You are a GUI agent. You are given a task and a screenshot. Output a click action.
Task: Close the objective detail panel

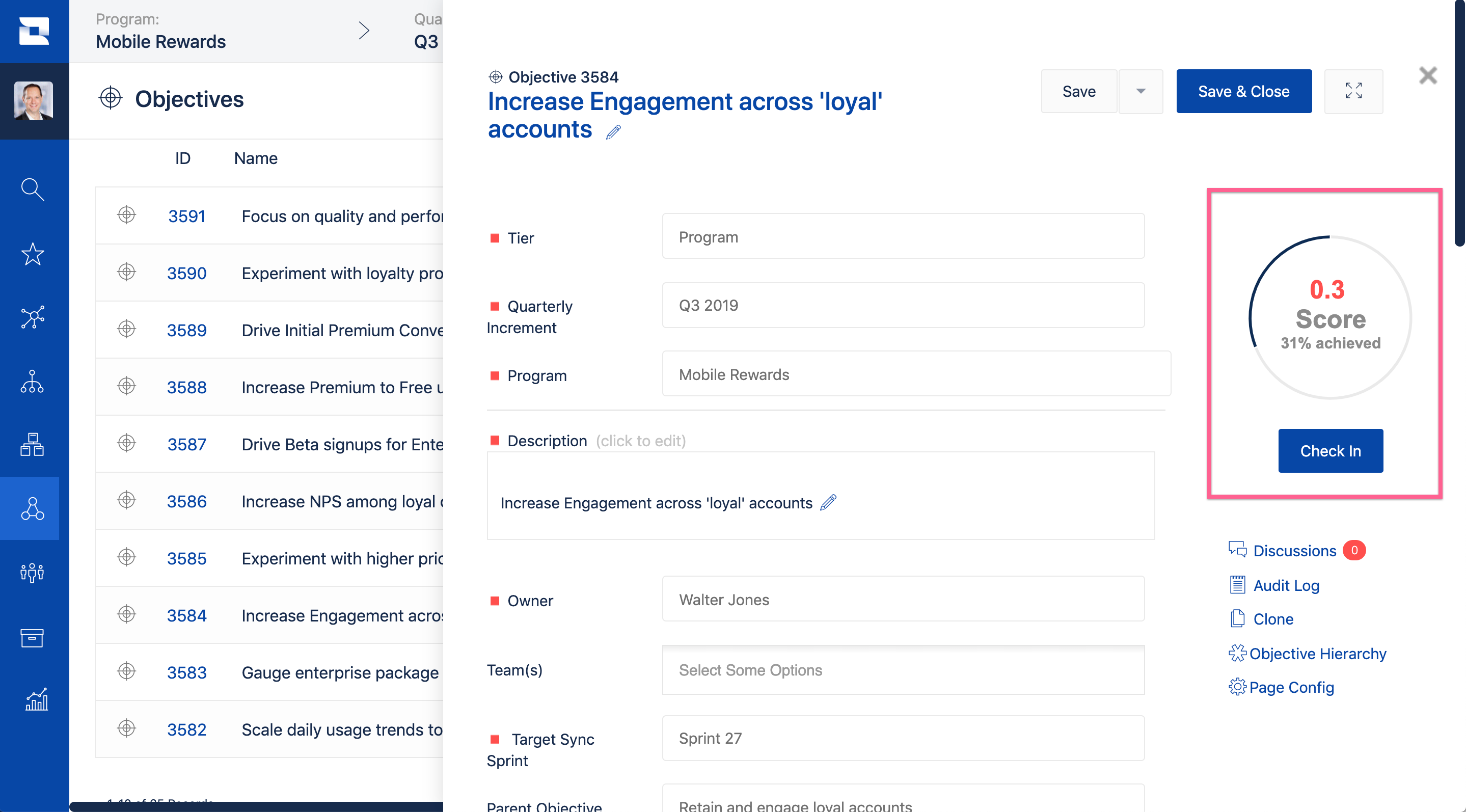pyautogui.click(x=1428, y=76)
